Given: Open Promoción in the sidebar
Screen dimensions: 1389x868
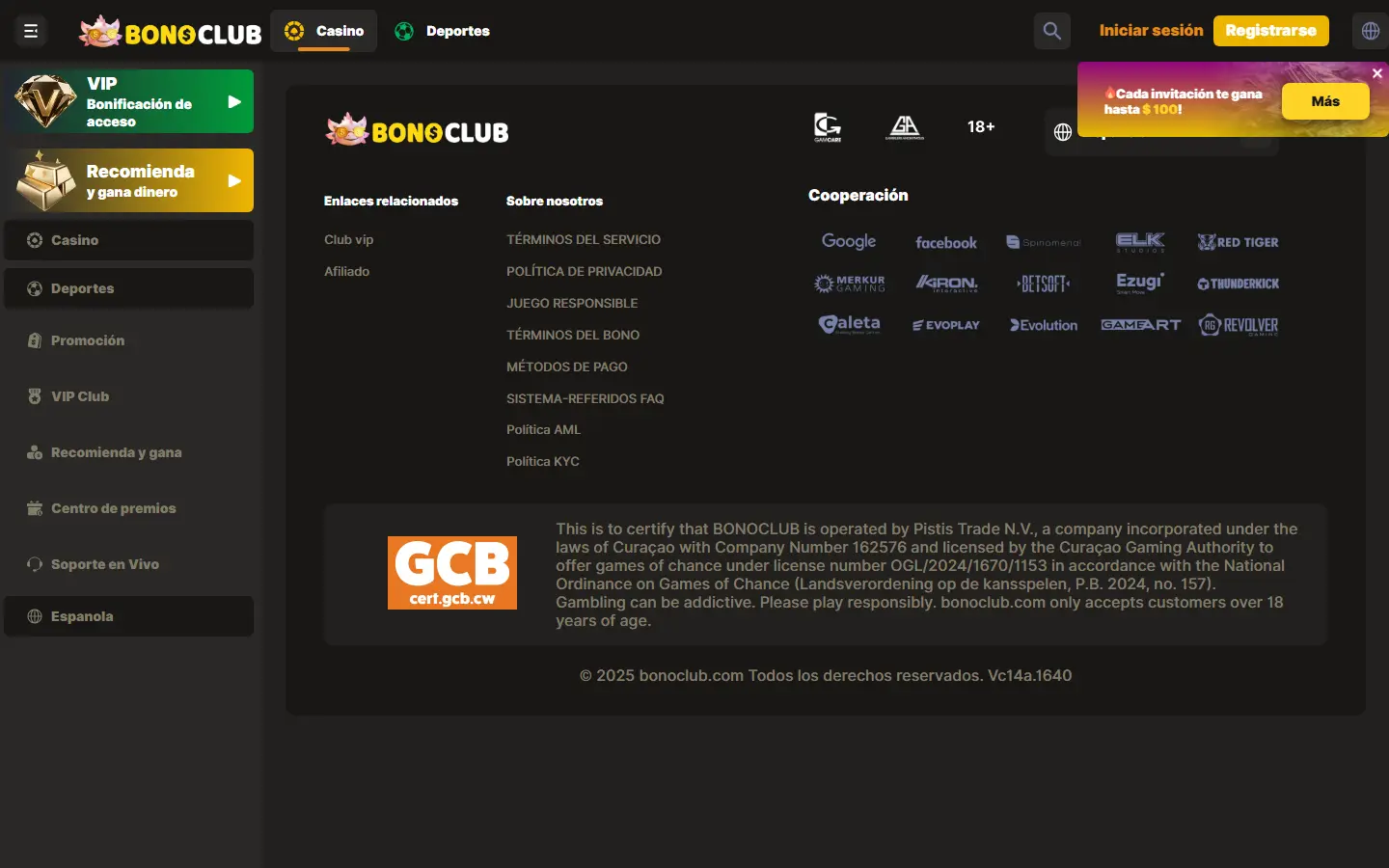Looking at the screenshot, I should click(129, 340).
